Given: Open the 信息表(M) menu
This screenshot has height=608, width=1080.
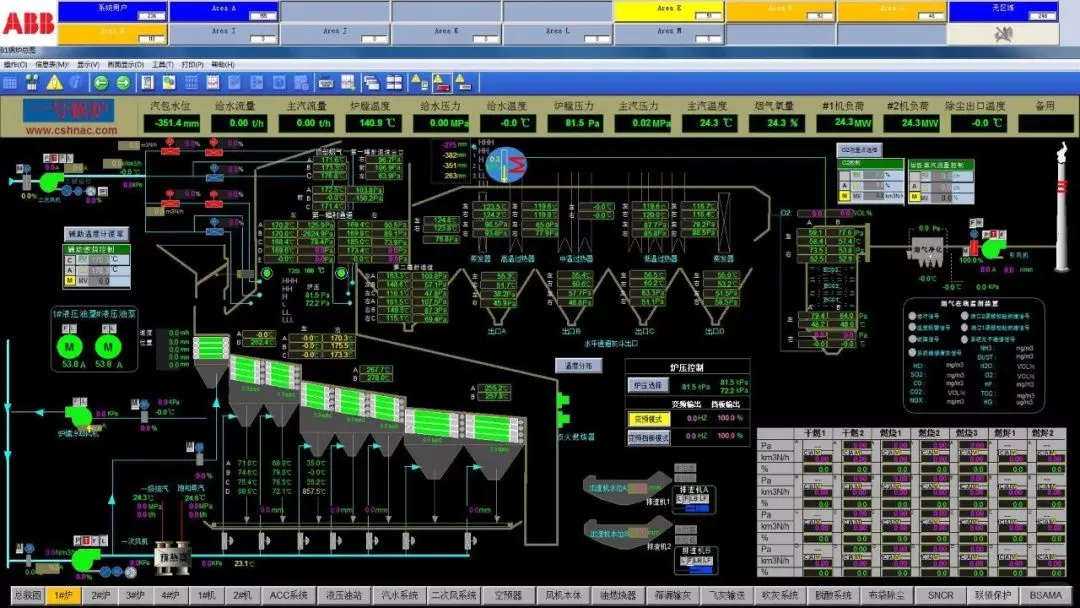Looking at the screenshot, I should 52,64.
